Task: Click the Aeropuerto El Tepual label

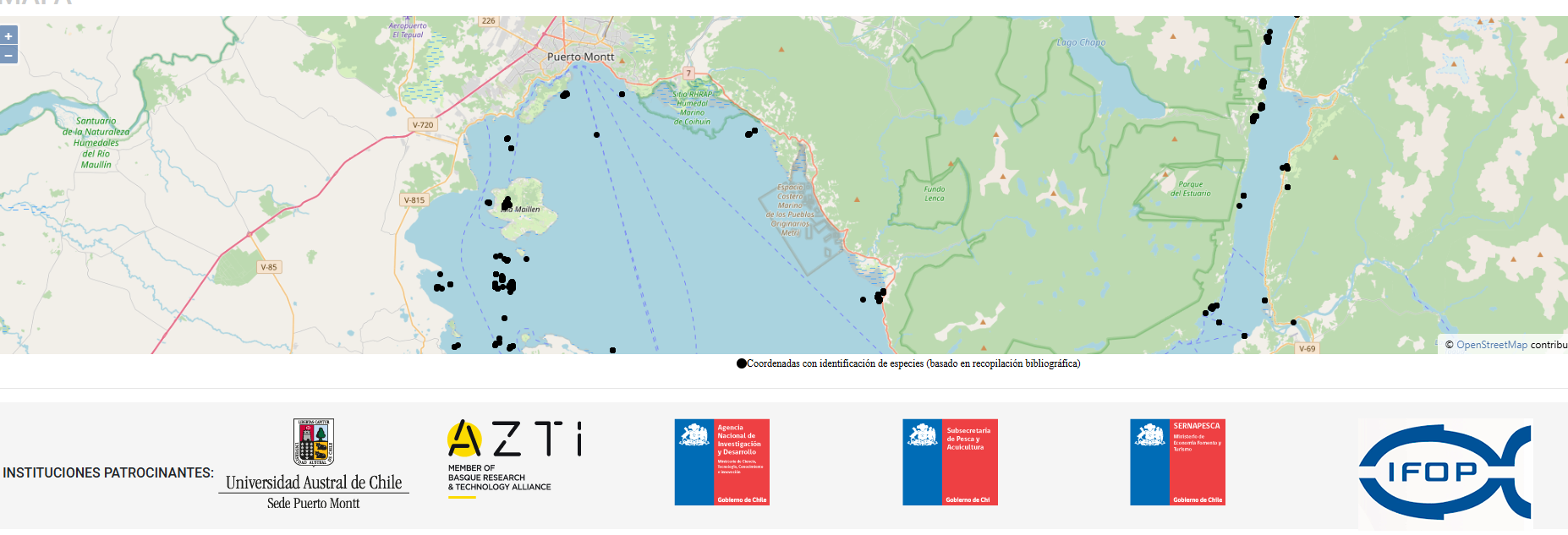Action: (x=408, y=30)
